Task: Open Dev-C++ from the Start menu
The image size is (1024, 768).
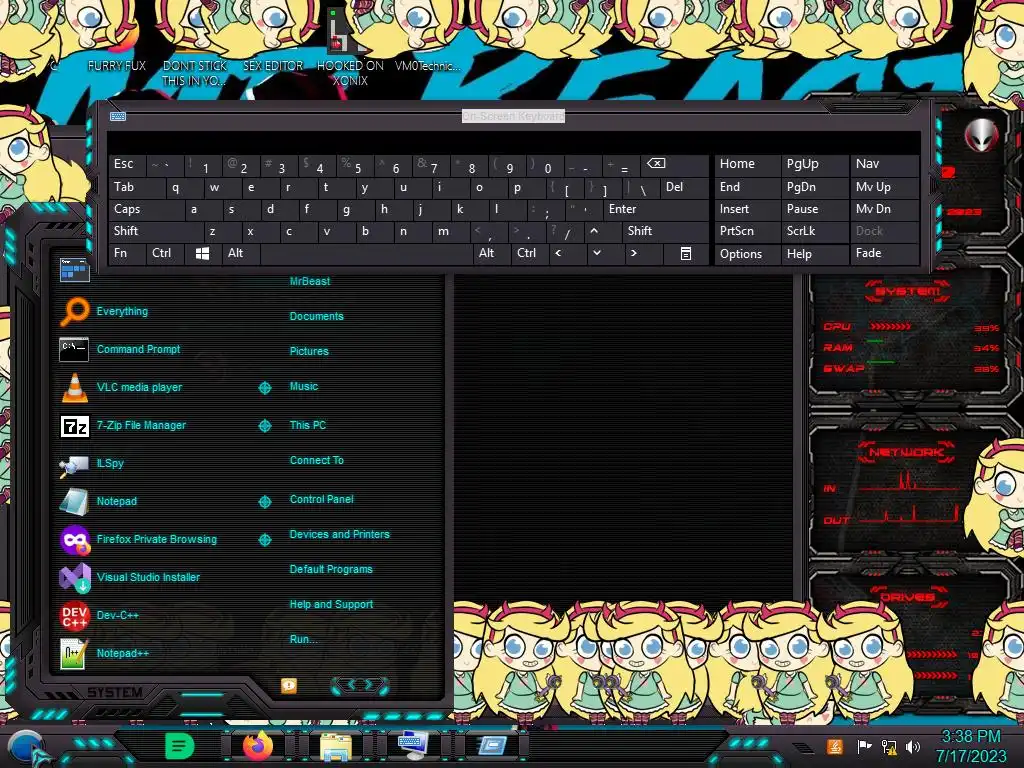Action: pyautogui.click(x=118, y=615)
